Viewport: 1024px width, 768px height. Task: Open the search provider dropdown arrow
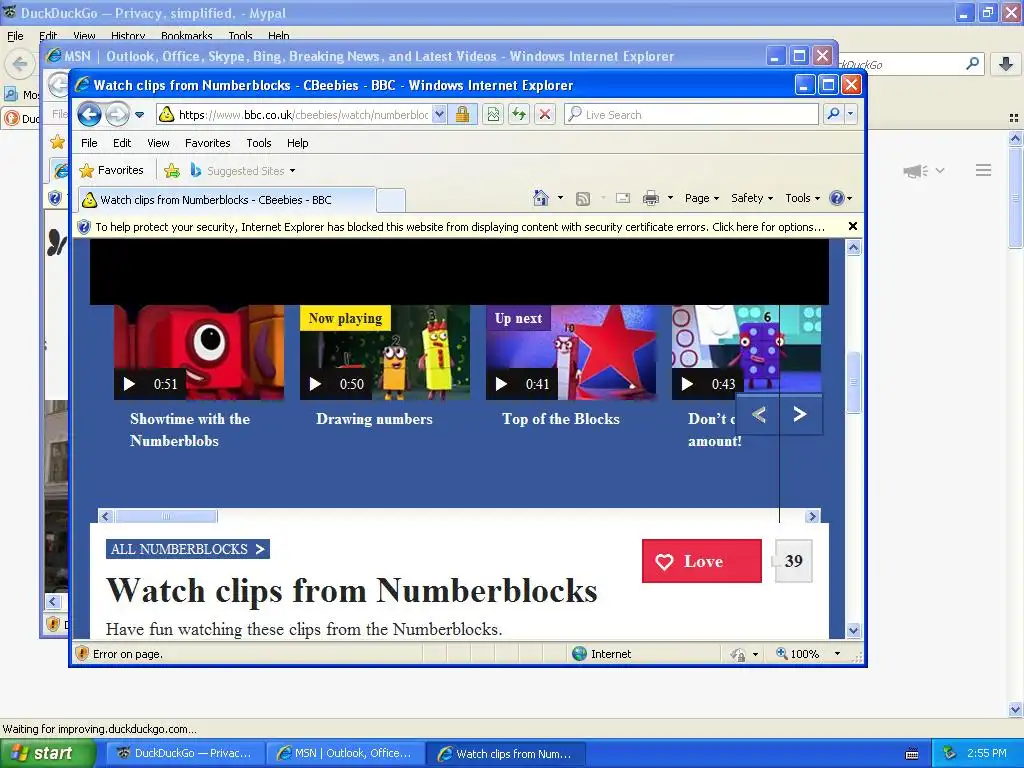(850, 115)
